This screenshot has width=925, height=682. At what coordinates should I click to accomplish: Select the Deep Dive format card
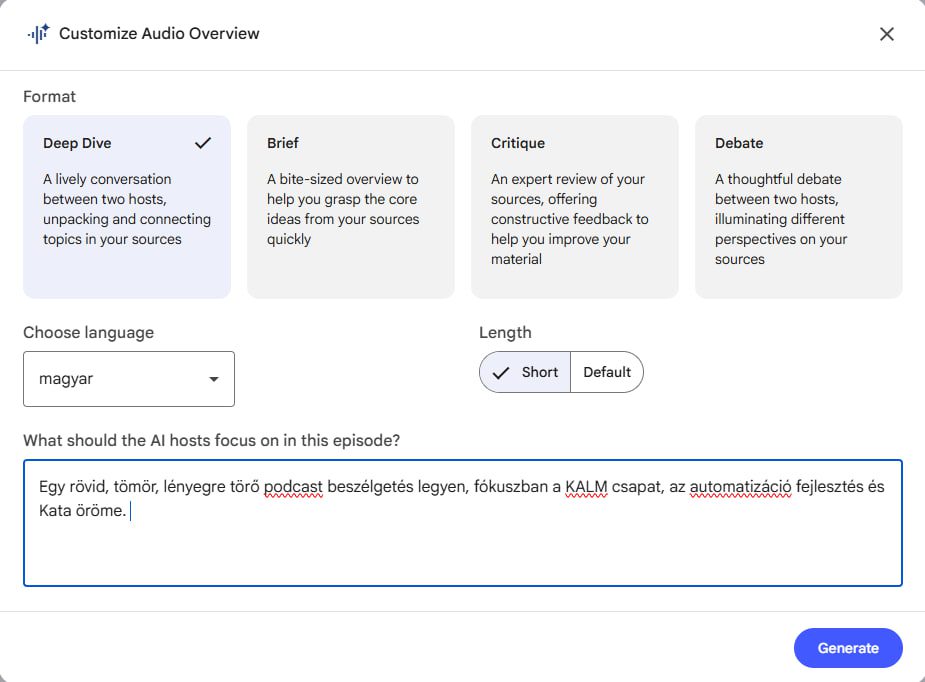(127, 207)
